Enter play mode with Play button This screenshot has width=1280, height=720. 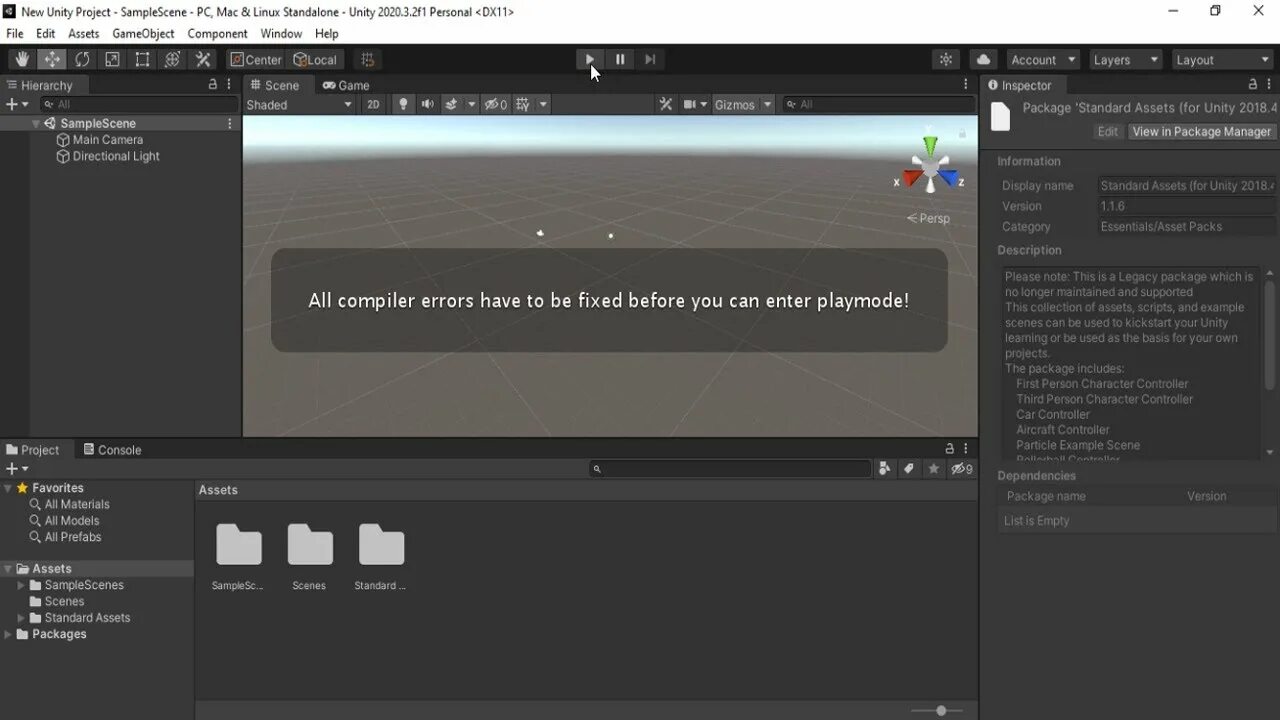pyautogui.click(x=590, y=60)
